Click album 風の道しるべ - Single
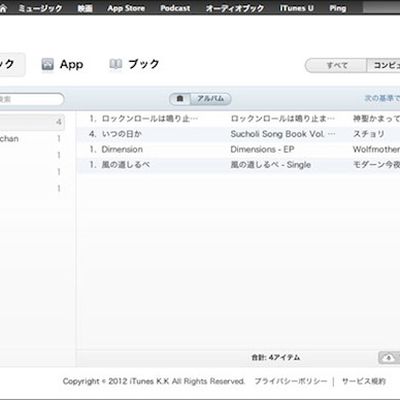The width and height of the screenshot is (400, 400). pyautogui.click(x=270, y=165)
